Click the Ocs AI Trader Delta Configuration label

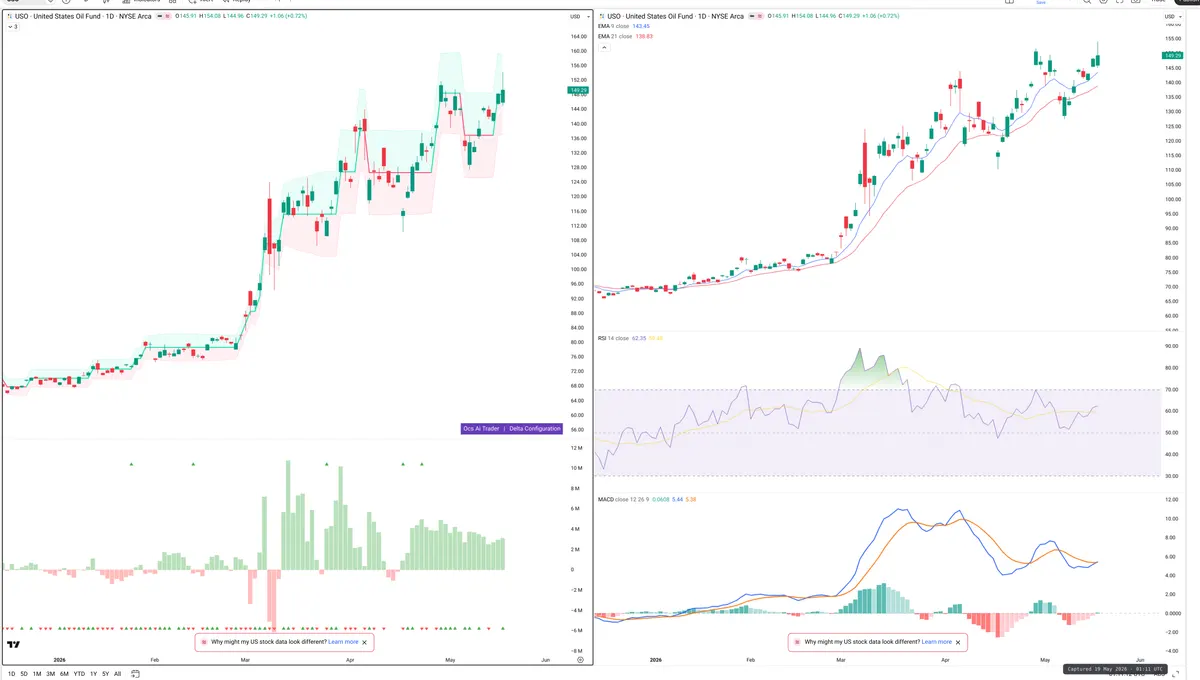coord(512,428)
